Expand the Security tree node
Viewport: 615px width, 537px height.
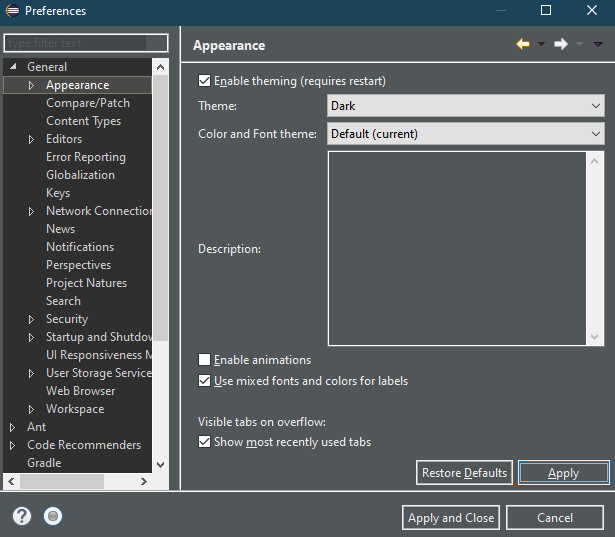coord(32,319)
